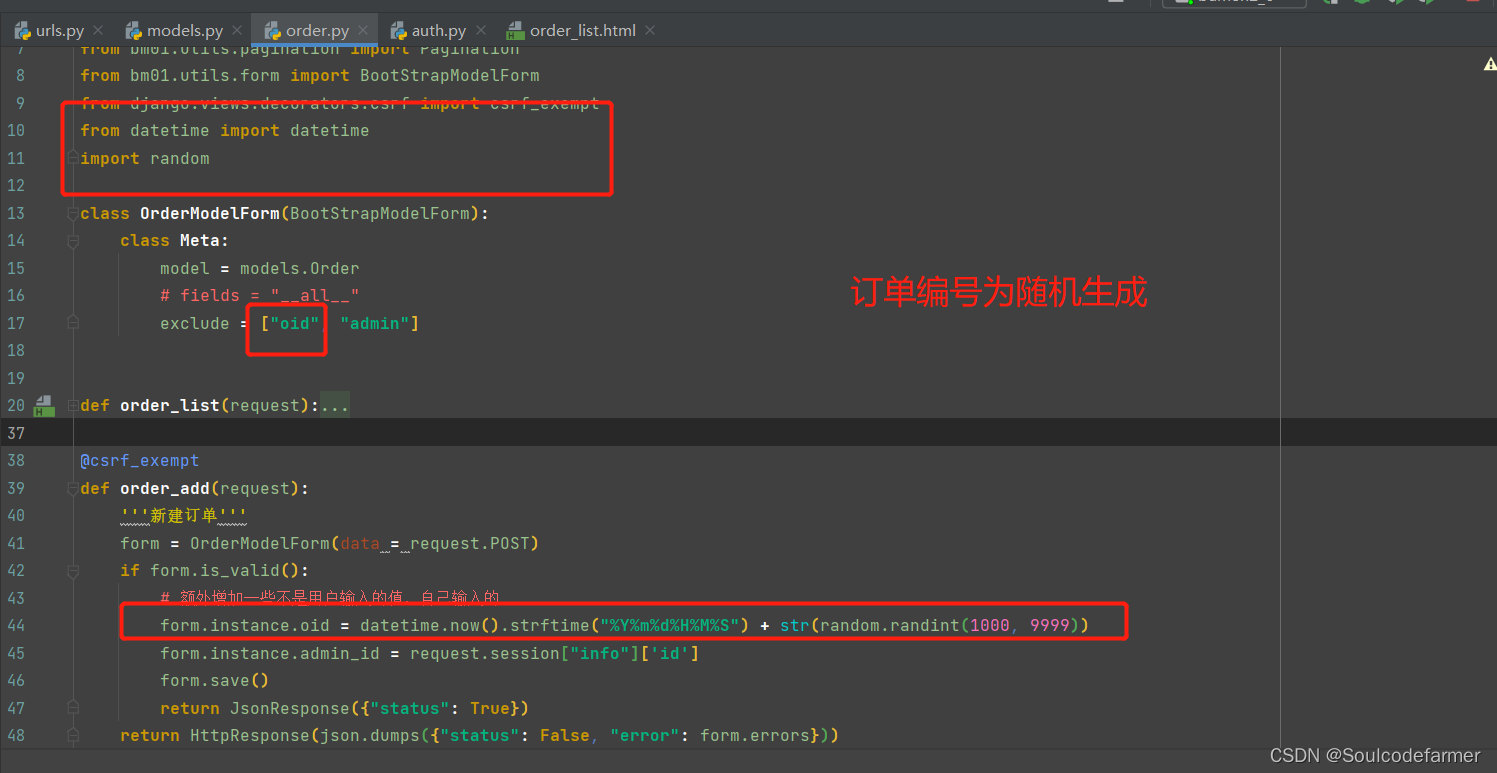Click the related template gutter icon at line 20
1497x773 pixels.
[x=43, y=405]
